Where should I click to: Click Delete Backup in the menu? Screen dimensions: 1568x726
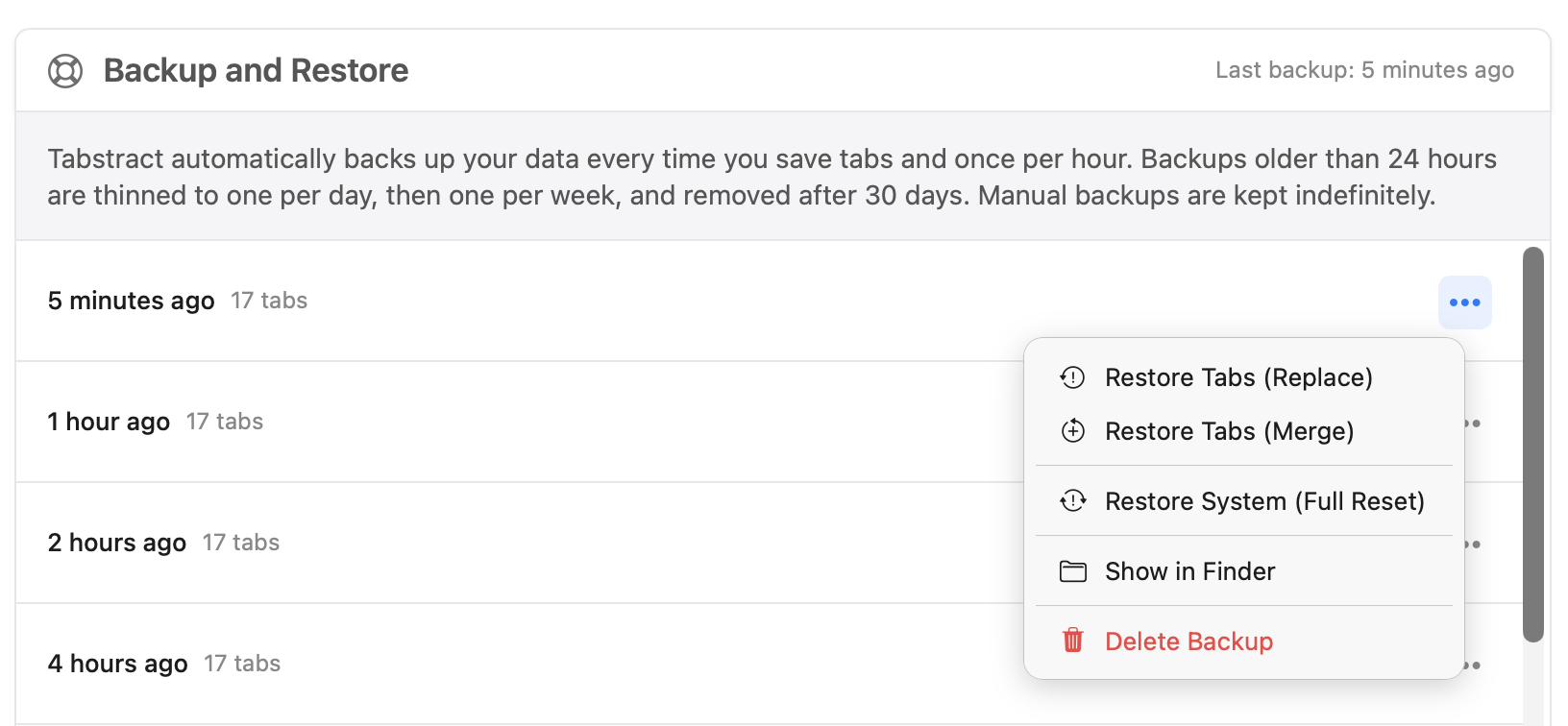tap(1189, 641)
